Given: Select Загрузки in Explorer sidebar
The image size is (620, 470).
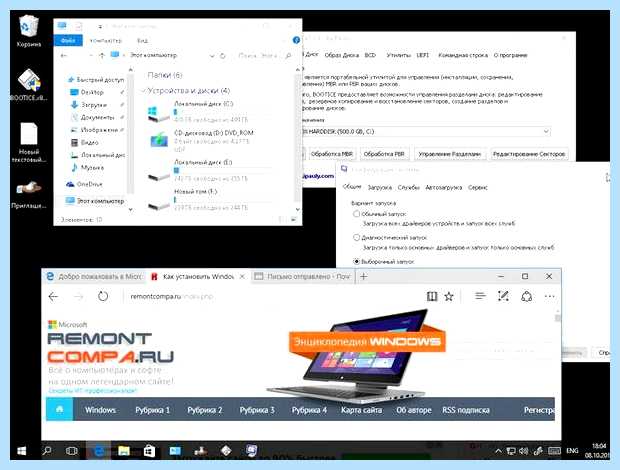Looking at the screenshot, I should point(95,105).
